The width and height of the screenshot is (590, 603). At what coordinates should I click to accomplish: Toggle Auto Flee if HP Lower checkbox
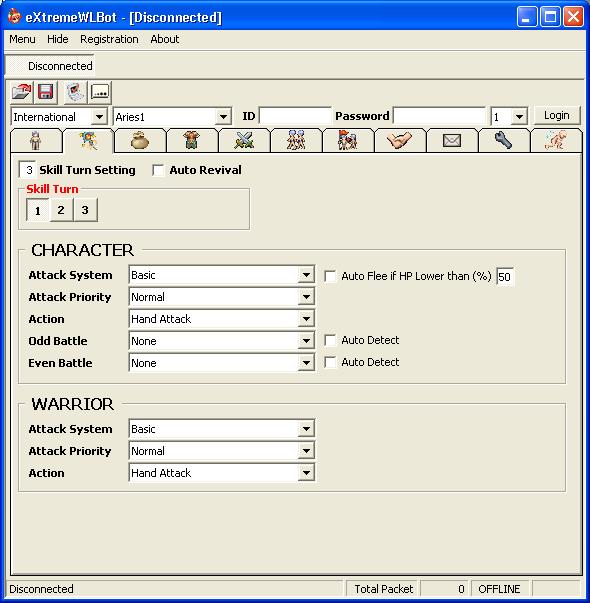[330, 276]
